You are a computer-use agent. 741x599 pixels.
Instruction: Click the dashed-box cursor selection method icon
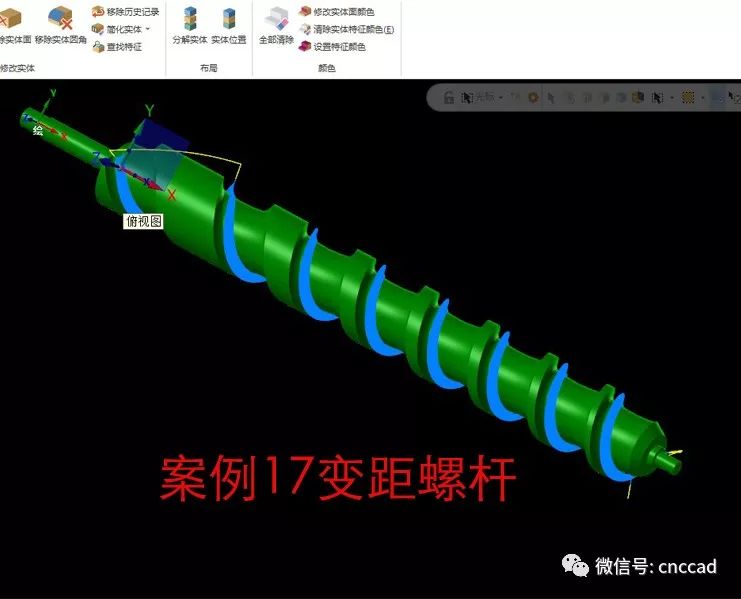coord(657,98)
